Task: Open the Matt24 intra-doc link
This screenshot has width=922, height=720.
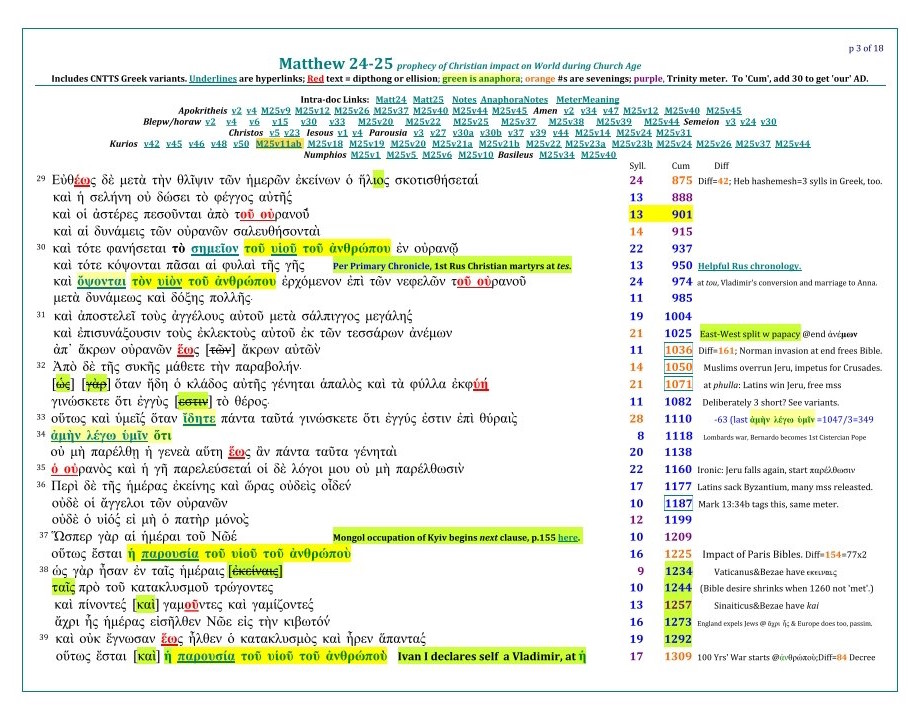Action: pos(391,100)
